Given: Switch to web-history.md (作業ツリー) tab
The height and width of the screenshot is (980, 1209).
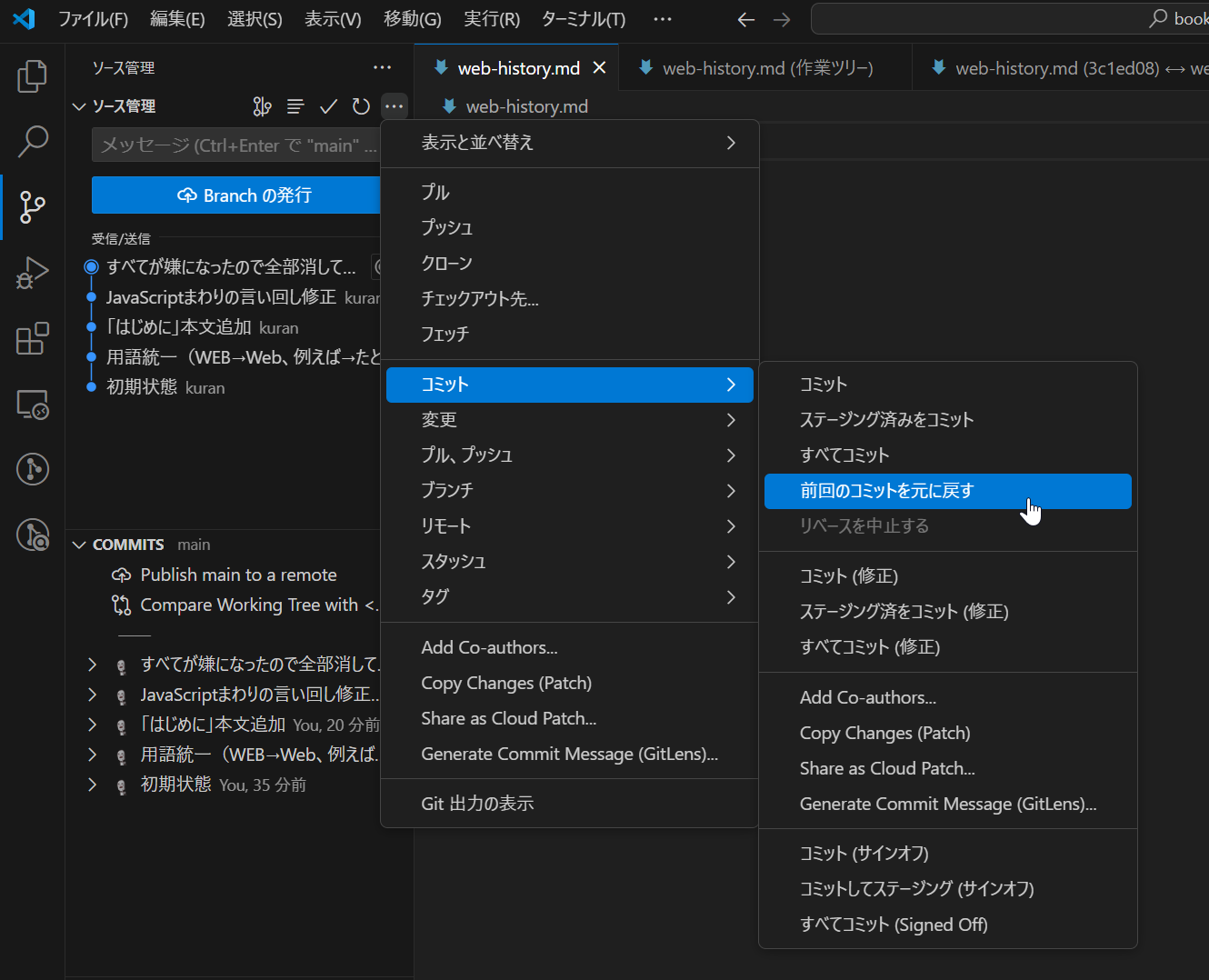Looking at the screenshot, I should tap(766, 68).
